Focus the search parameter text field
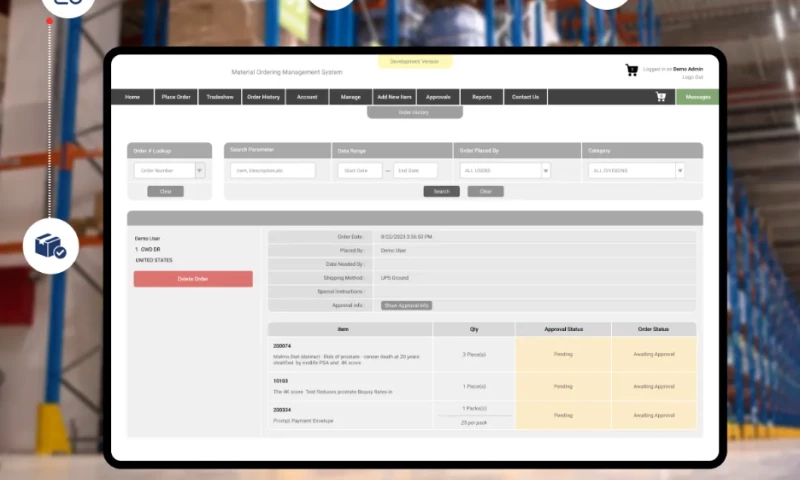Viewport: 800px width, 480px height. tap(272, 170)
